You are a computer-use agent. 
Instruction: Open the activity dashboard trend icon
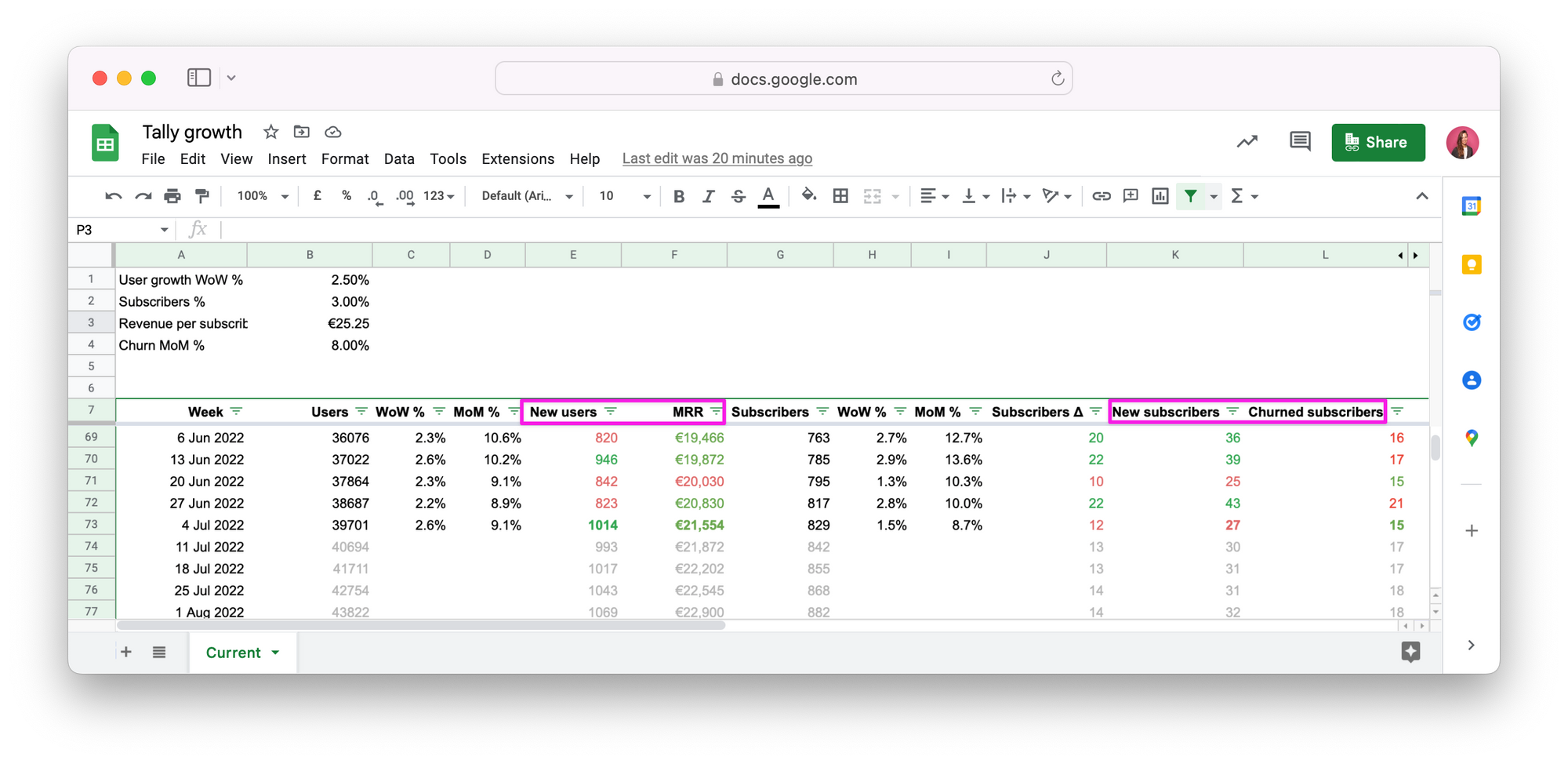pos(1247,142)
